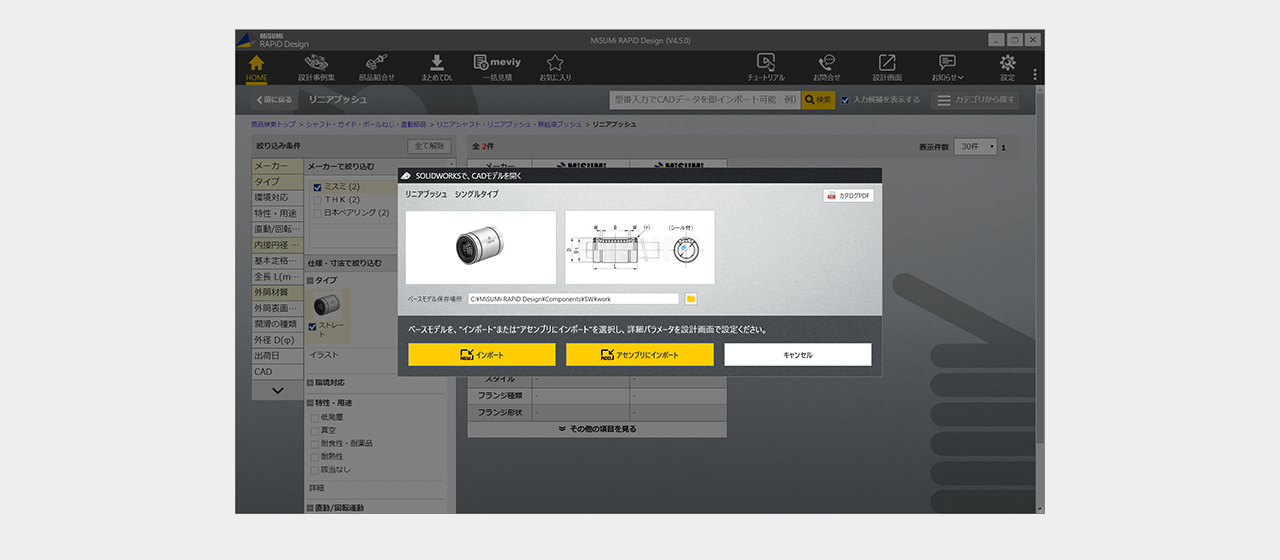The image size is (1280, 560).
Task: Select the 外径 D(φ) filter tab
Action: (x=277, y=340)
